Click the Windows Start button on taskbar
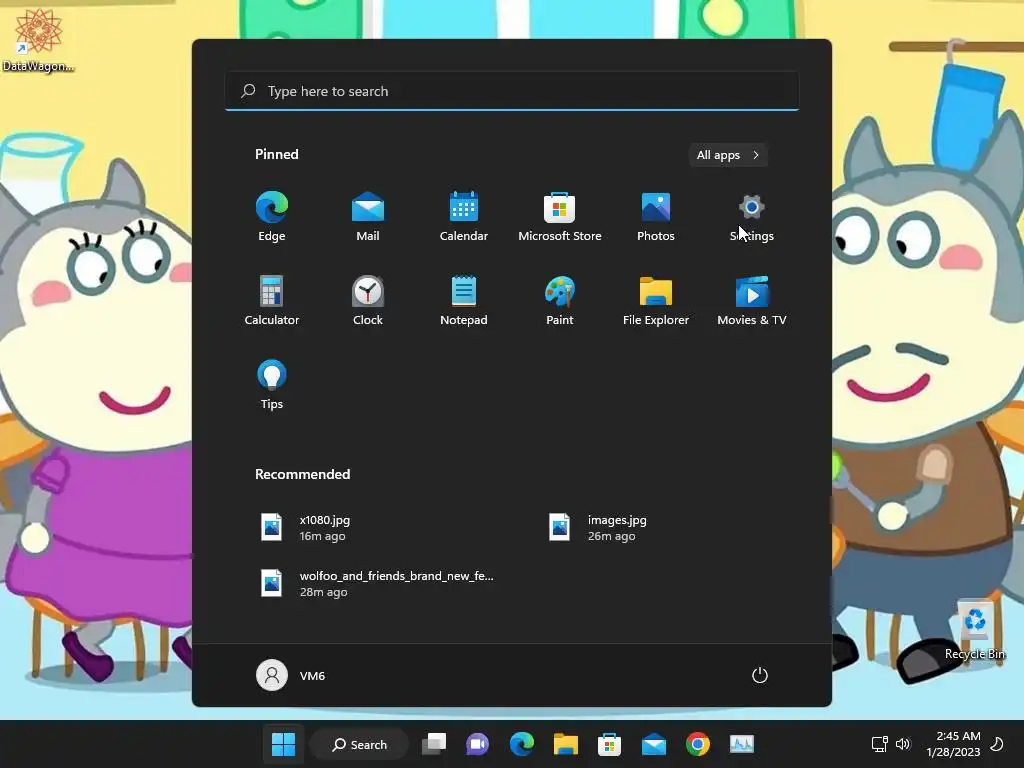 point(283,744)
